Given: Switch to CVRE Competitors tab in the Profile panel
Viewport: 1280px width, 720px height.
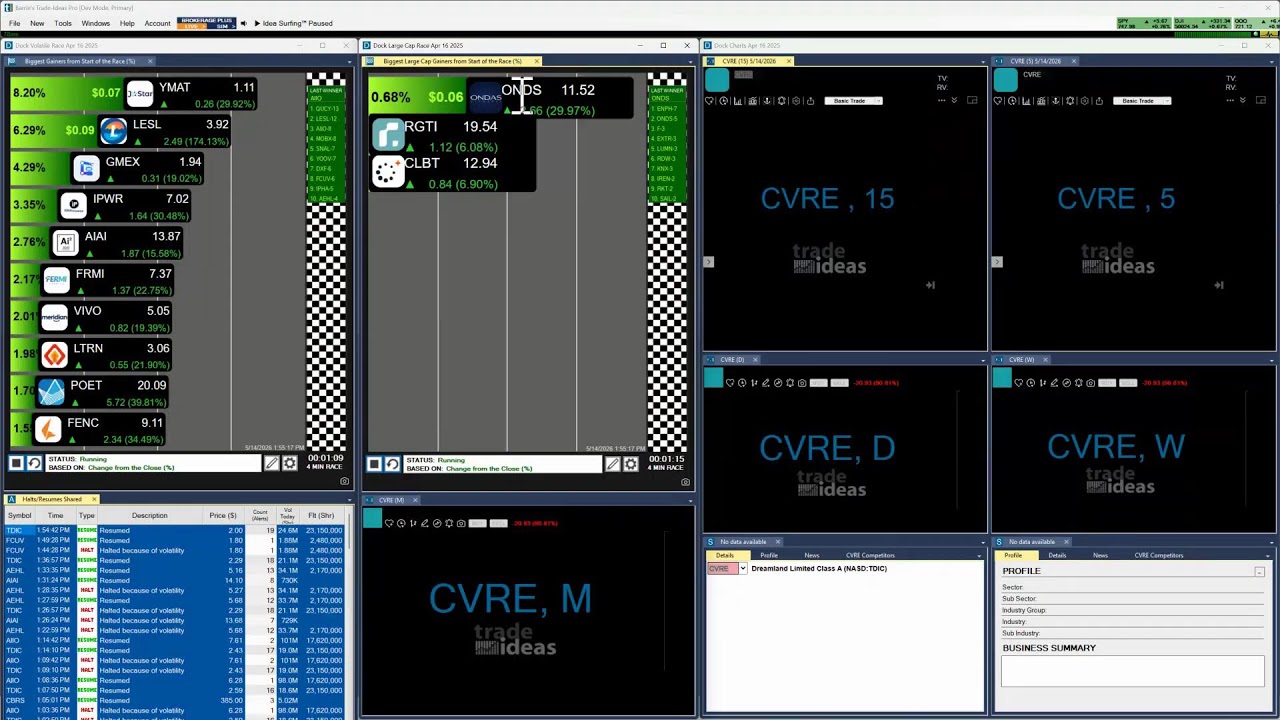Looking at the screenshot, I should coord(1159,555).
